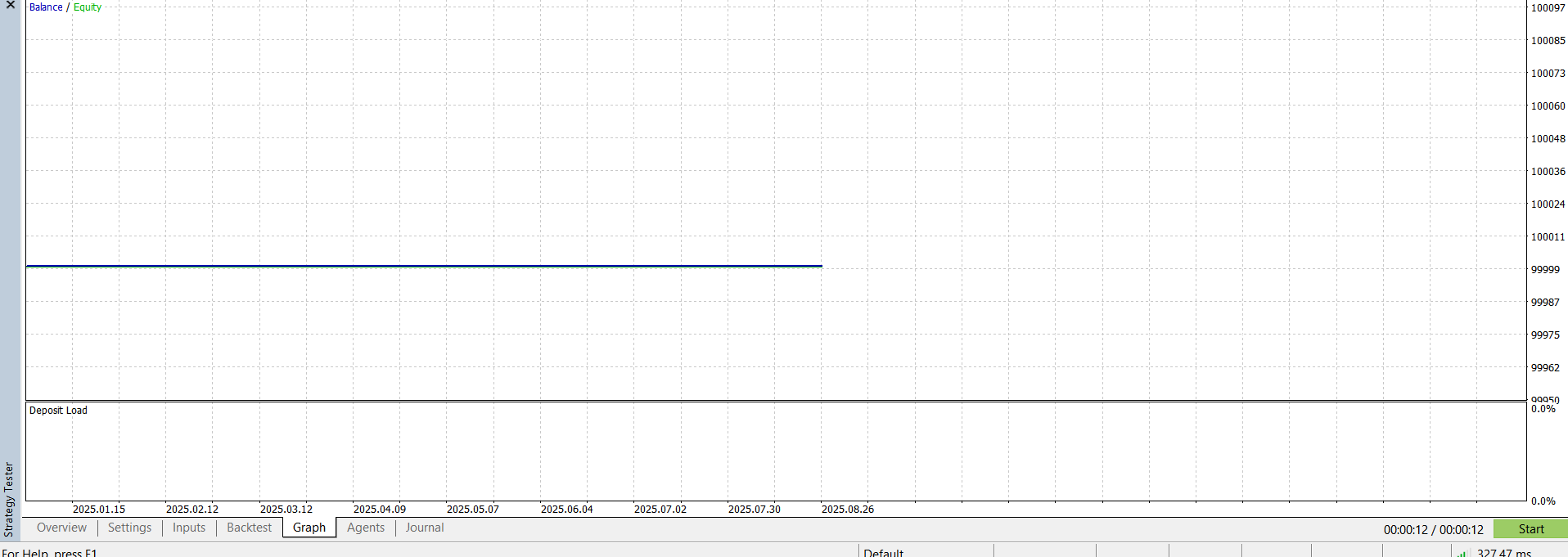Image resolution: width=1568 pixels, height=557 pixels.
Task: Click the Balance legend label
Action: (46, 7)
